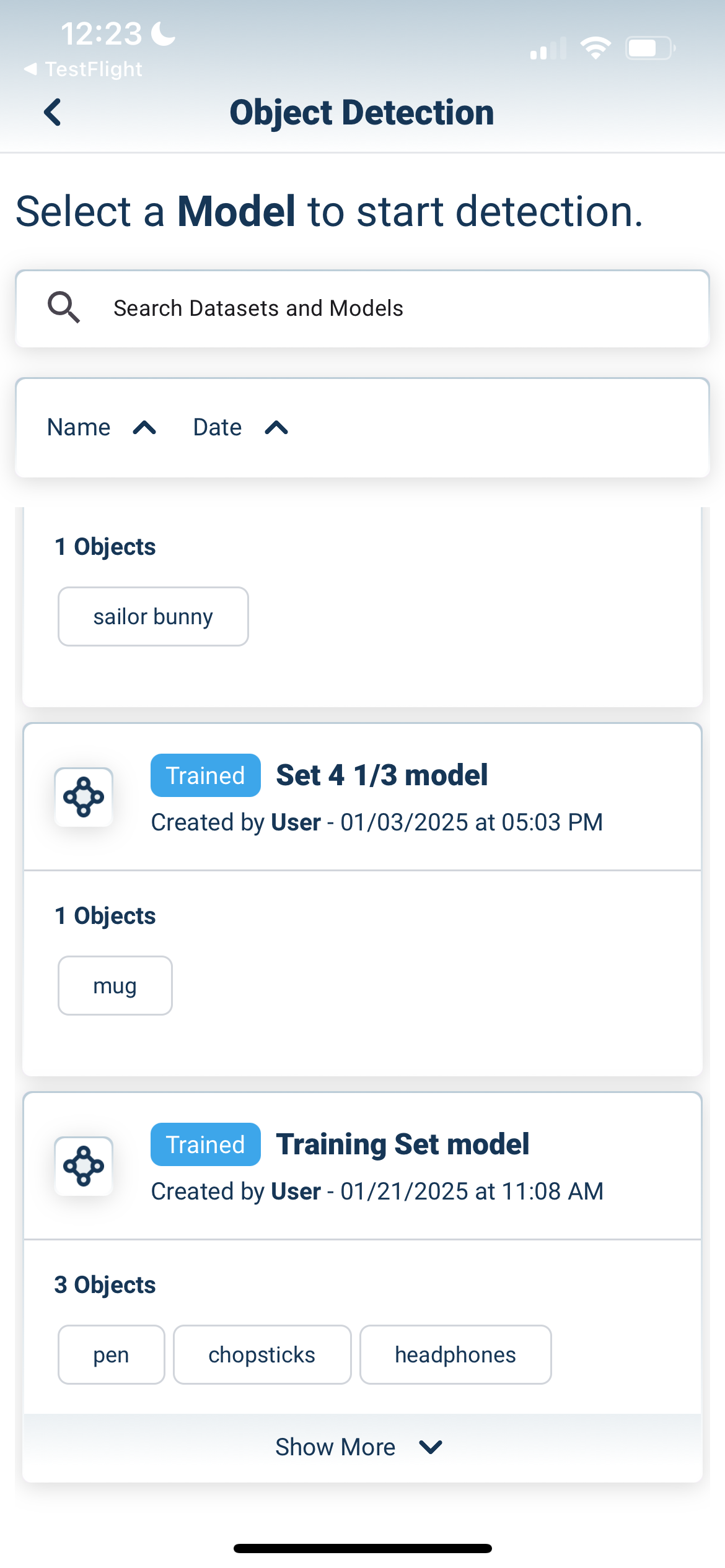The height and width of the screenshot is (1568, 725).
Task: Tap the Set 4 1/3 model icon
Action: 84,797
